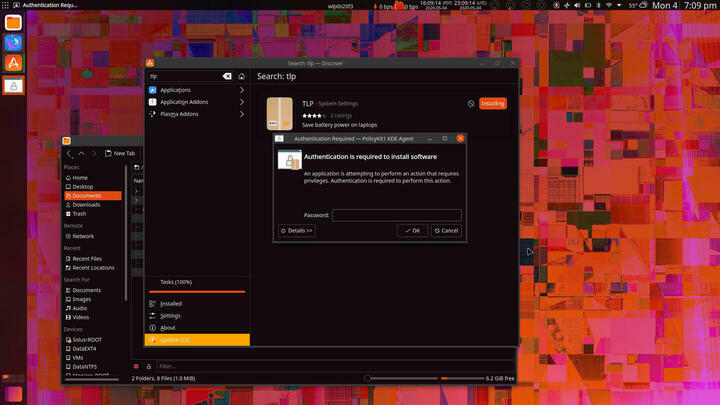Search for Audio in file manager
The image size is (720, 405).
coord(93,308)
